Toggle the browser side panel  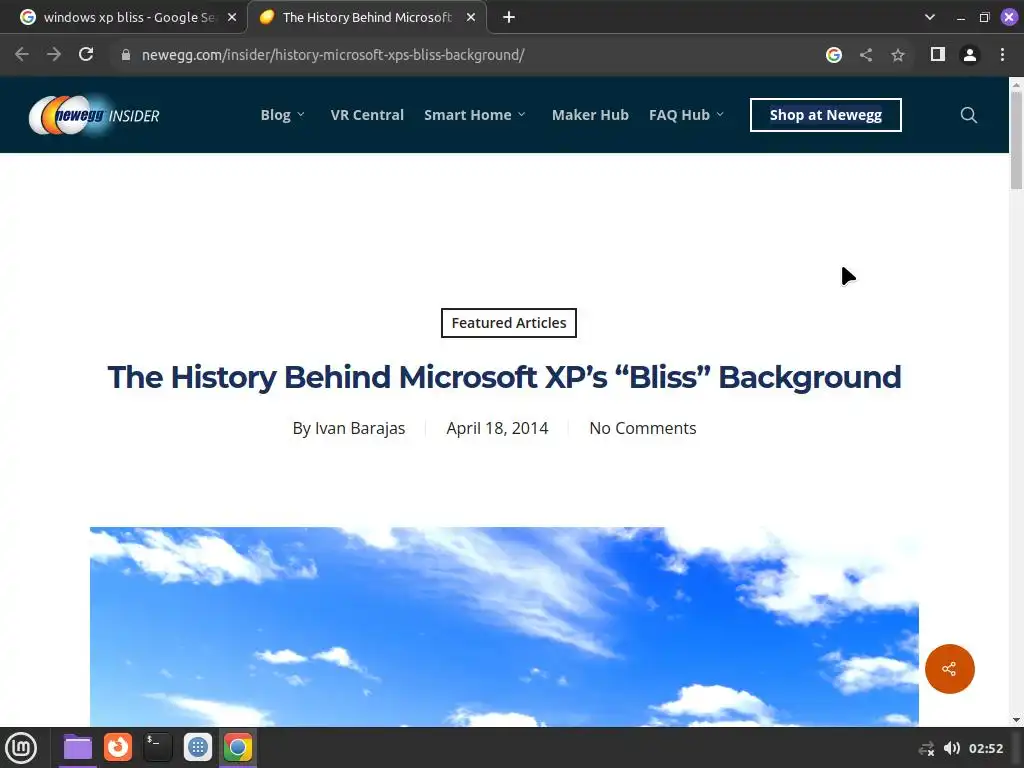[938, 55]
